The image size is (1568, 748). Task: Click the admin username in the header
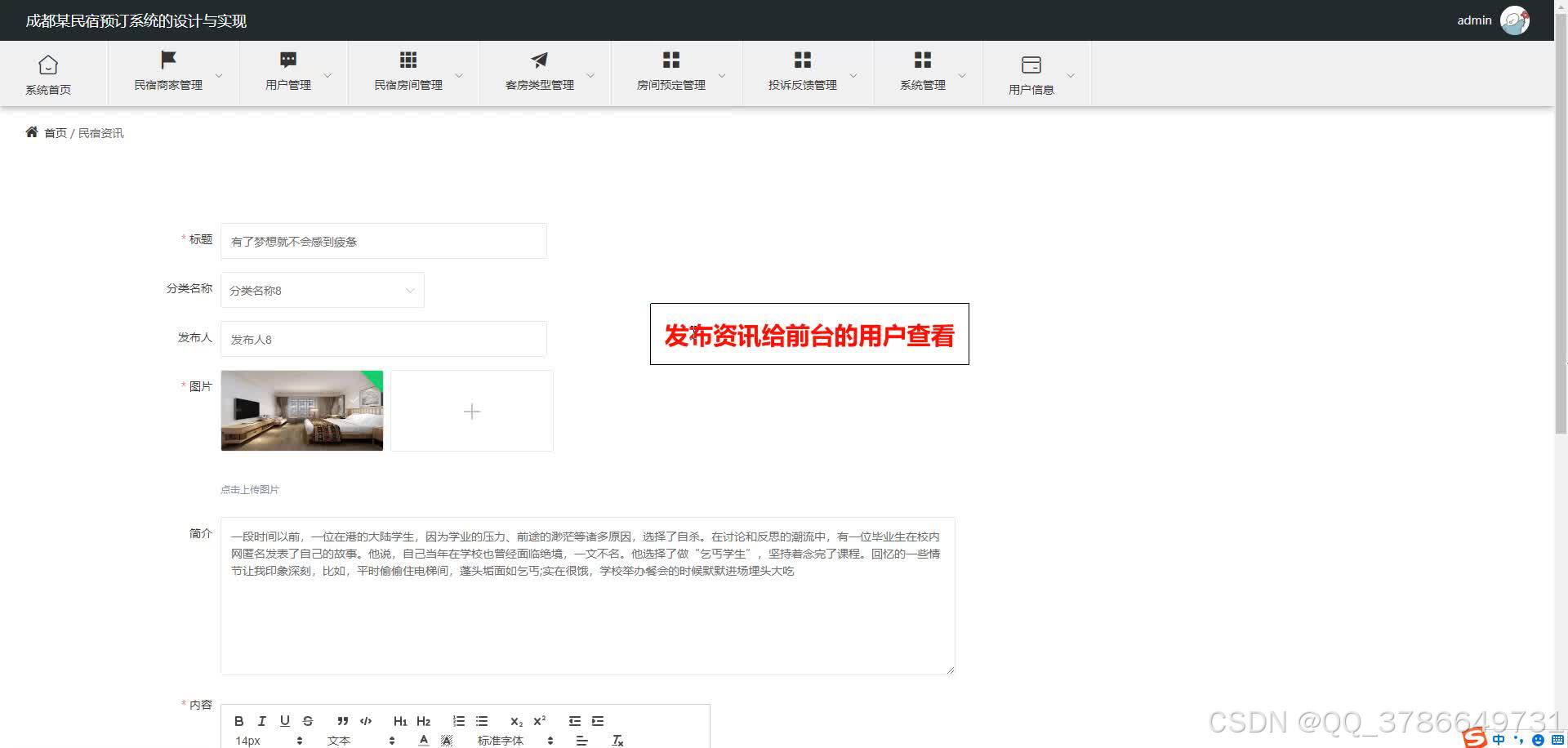(1474, 20)
